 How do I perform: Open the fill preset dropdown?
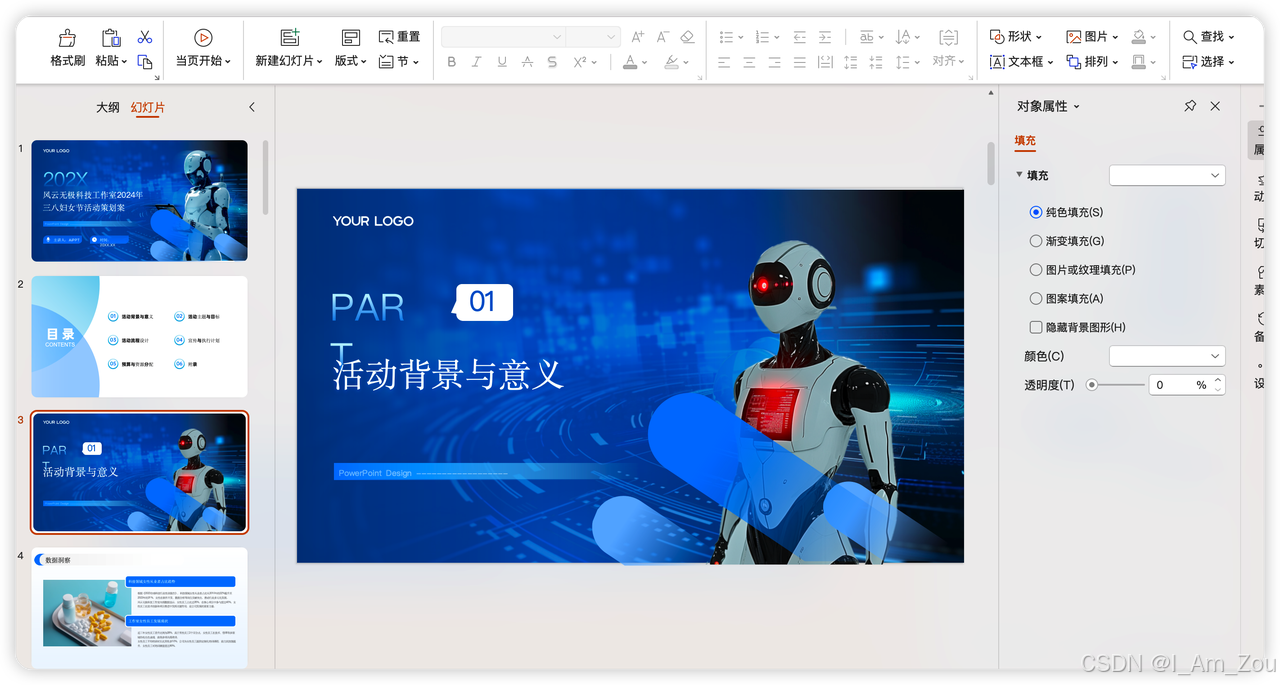tap(1167, 175)
